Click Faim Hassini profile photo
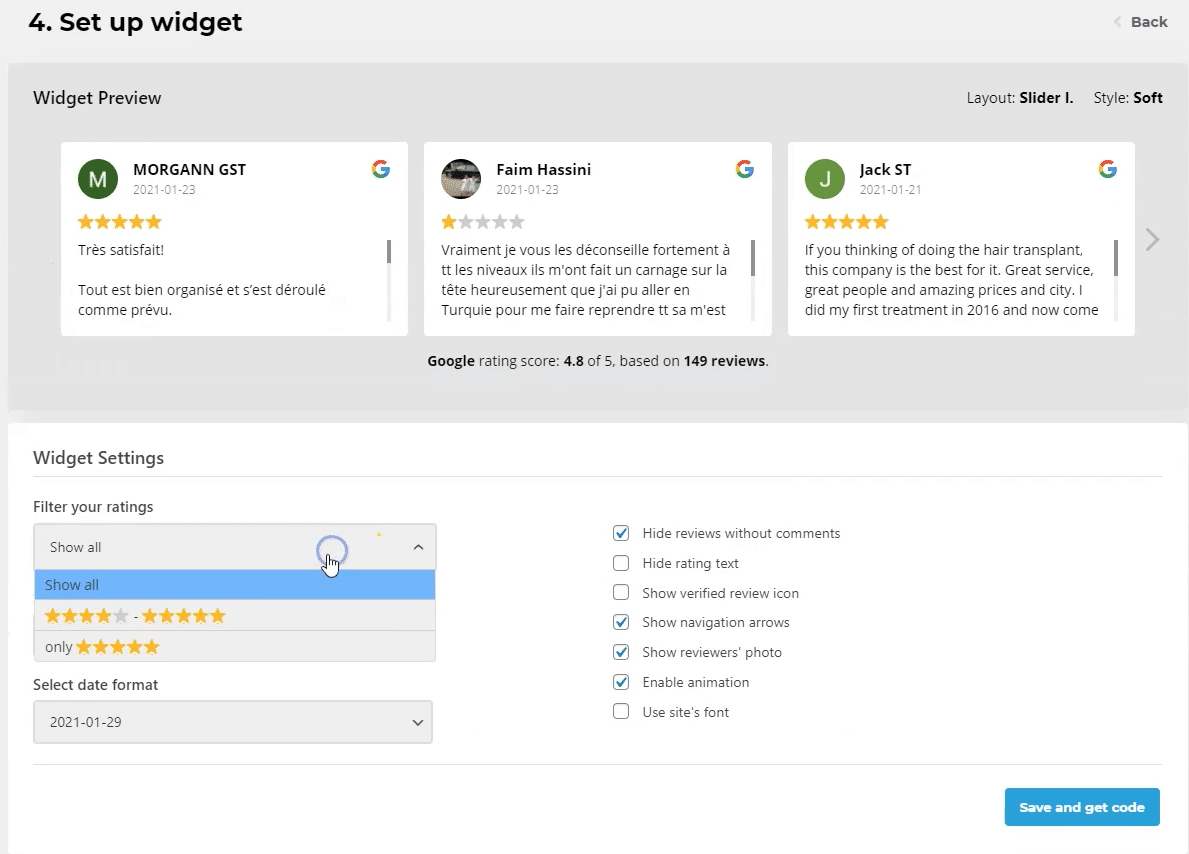The image size is (1189, 854). [461, 179]
